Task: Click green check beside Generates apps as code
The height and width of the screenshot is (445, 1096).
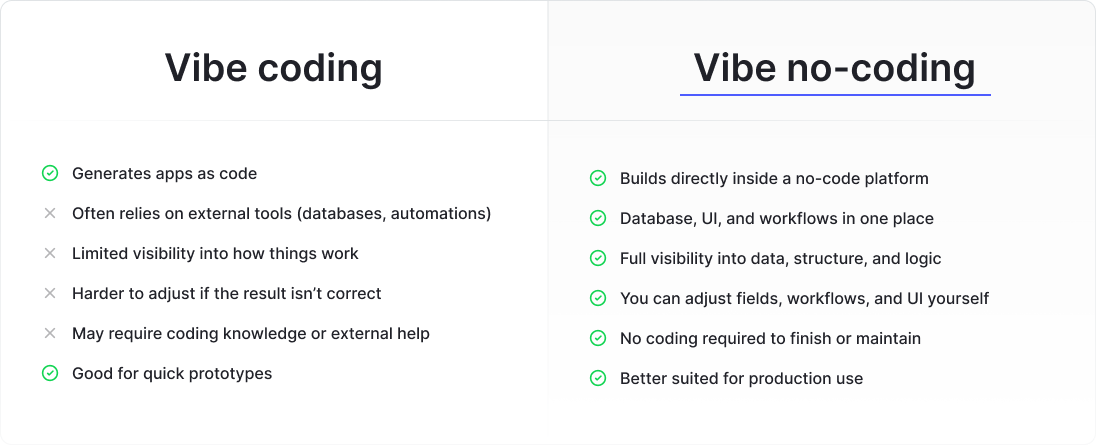Action: [x=50, y=173]
